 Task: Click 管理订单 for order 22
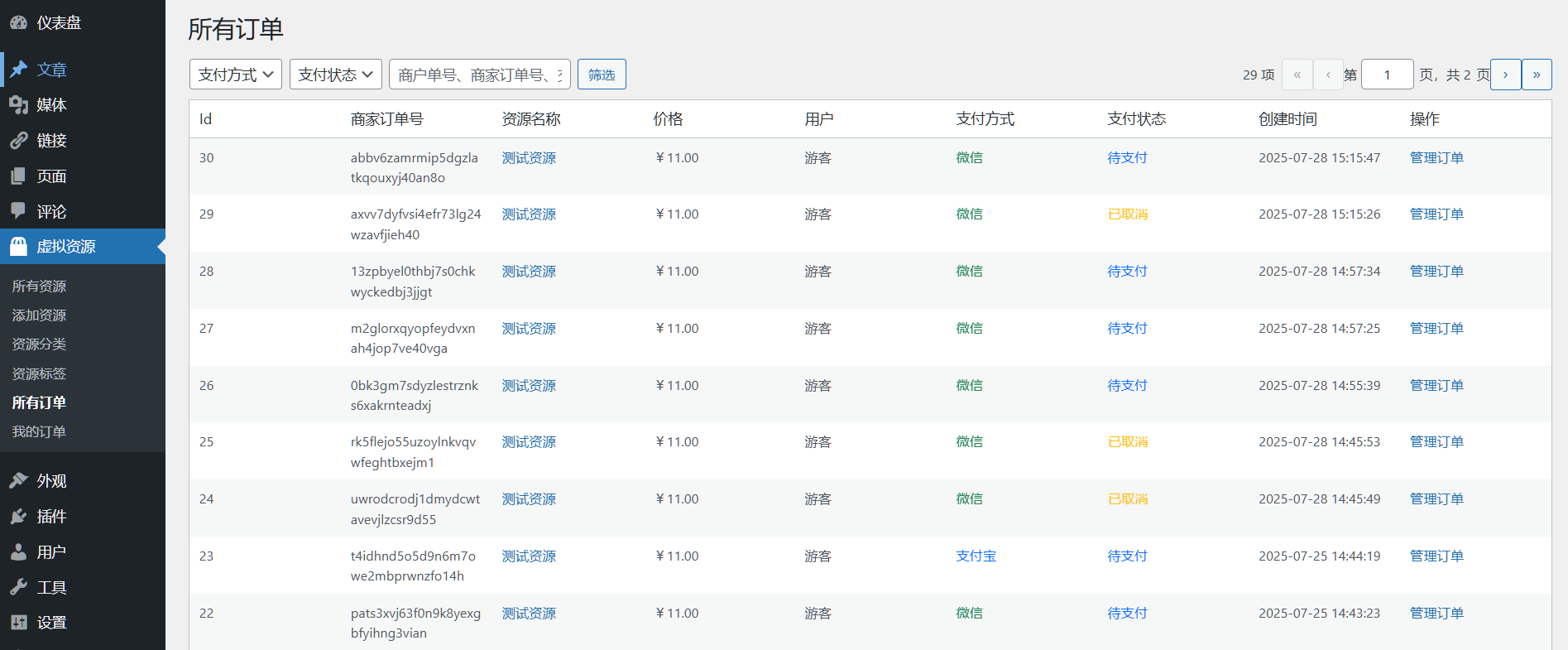tap(1436, 613)
